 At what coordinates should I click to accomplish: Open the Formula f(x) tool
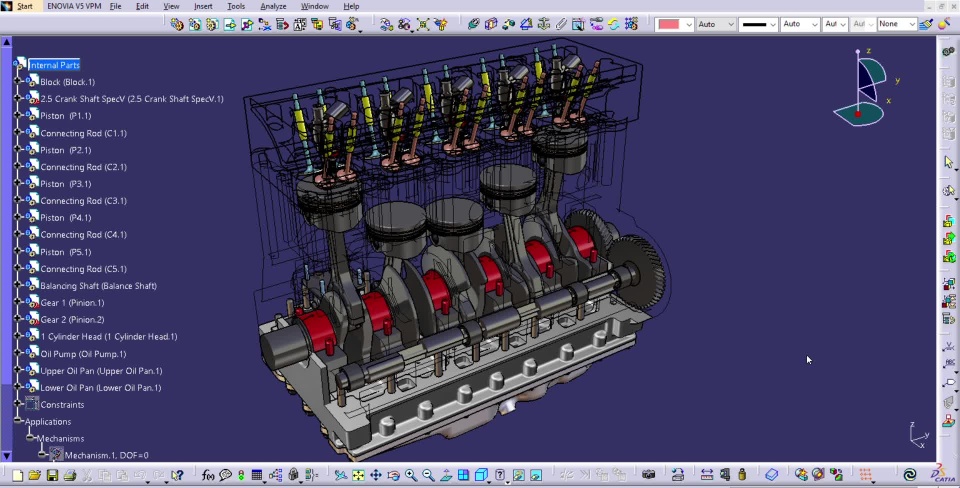click(x=208, y=476)
